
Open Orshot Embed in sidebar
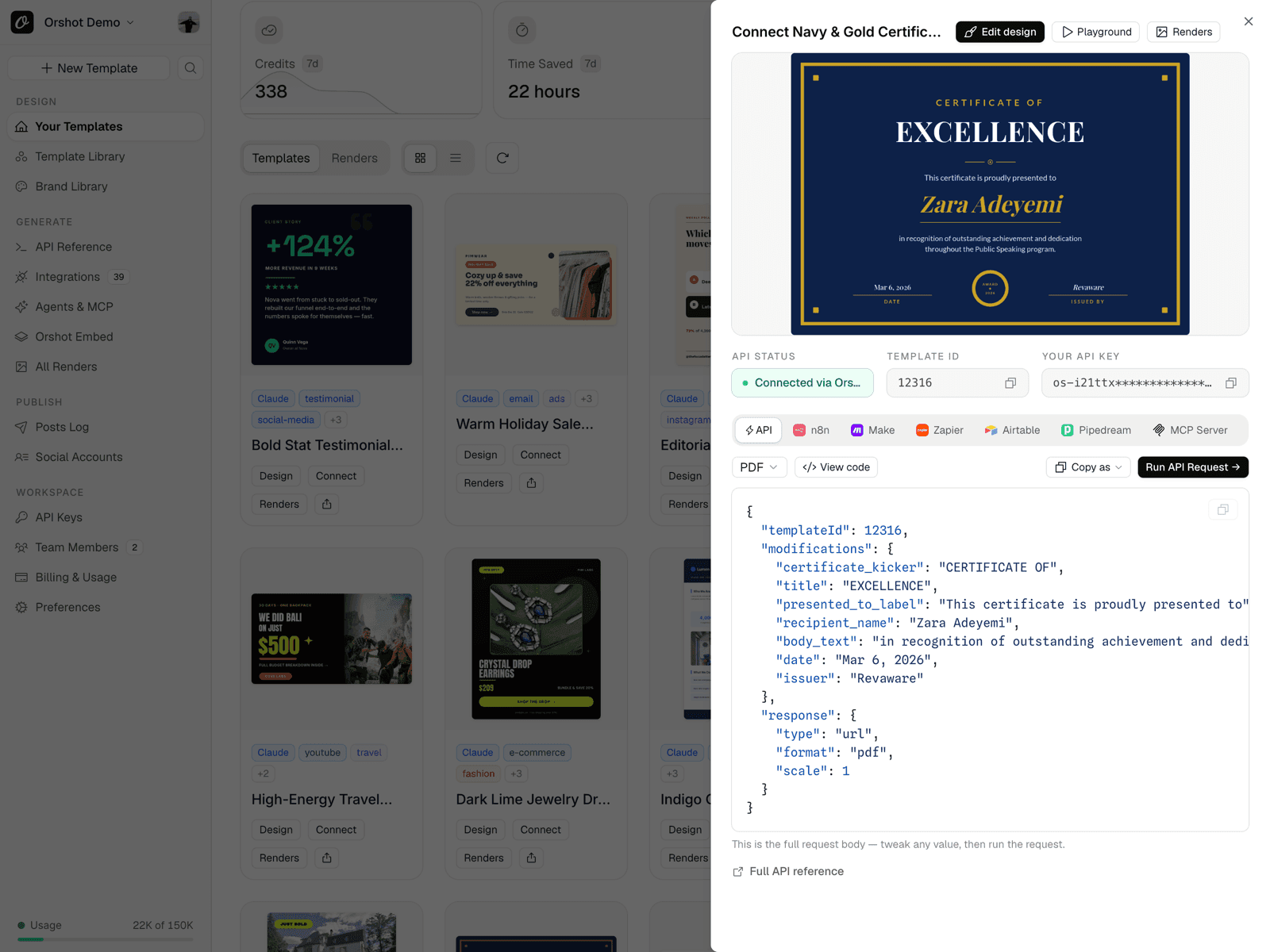pos(106,336)
